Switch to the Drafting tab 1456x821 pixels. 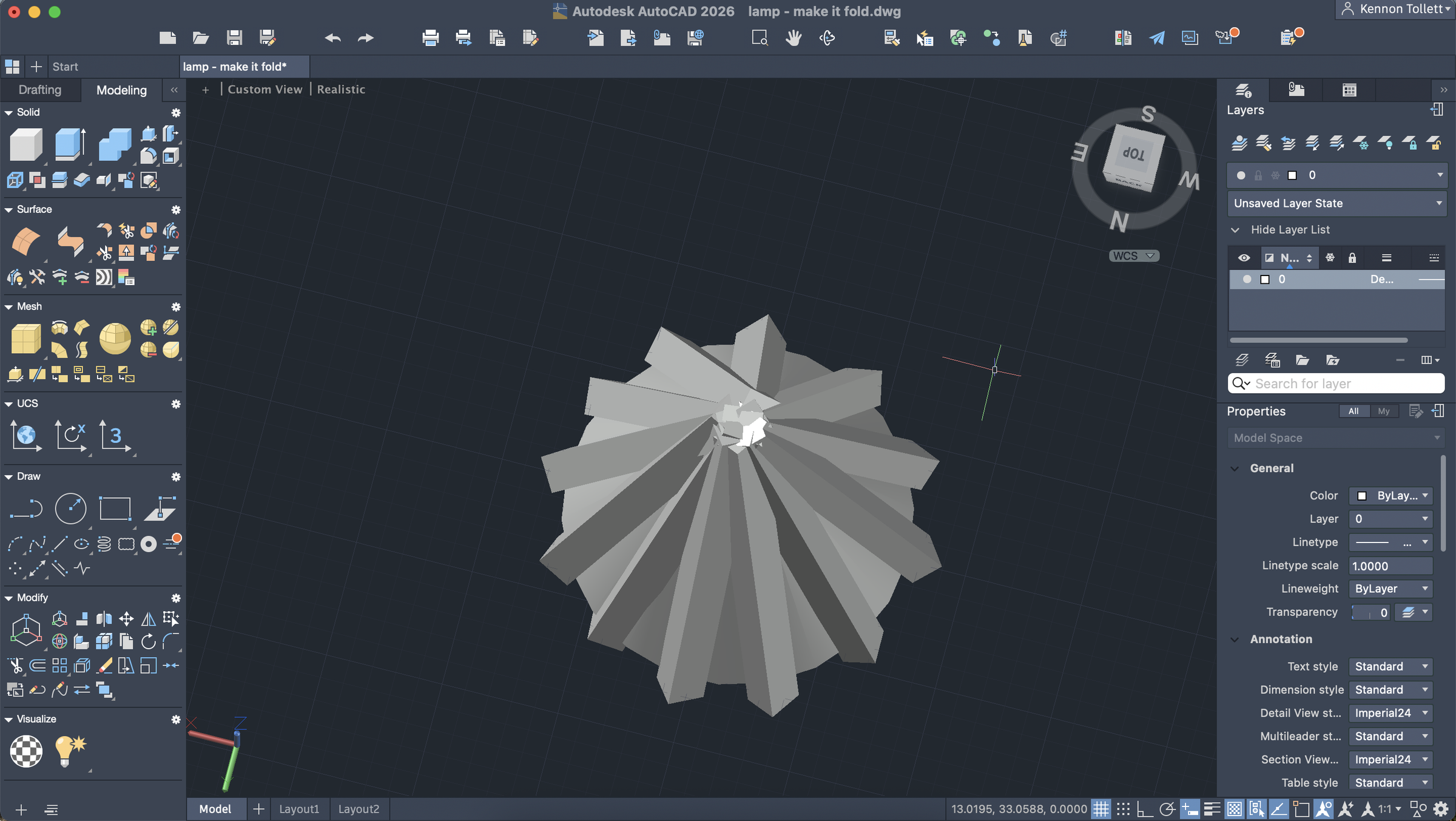pos(40,90)
